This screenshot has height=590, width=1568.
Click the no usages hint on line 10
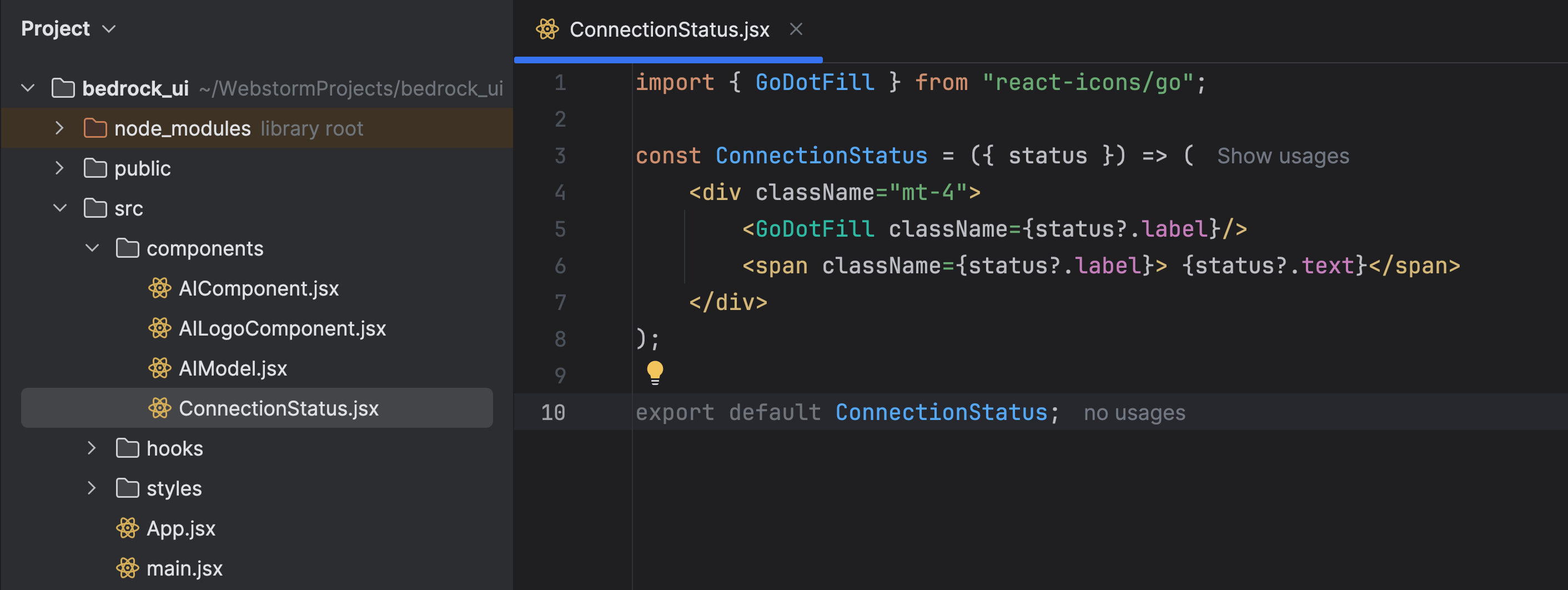click(1134, 413)
